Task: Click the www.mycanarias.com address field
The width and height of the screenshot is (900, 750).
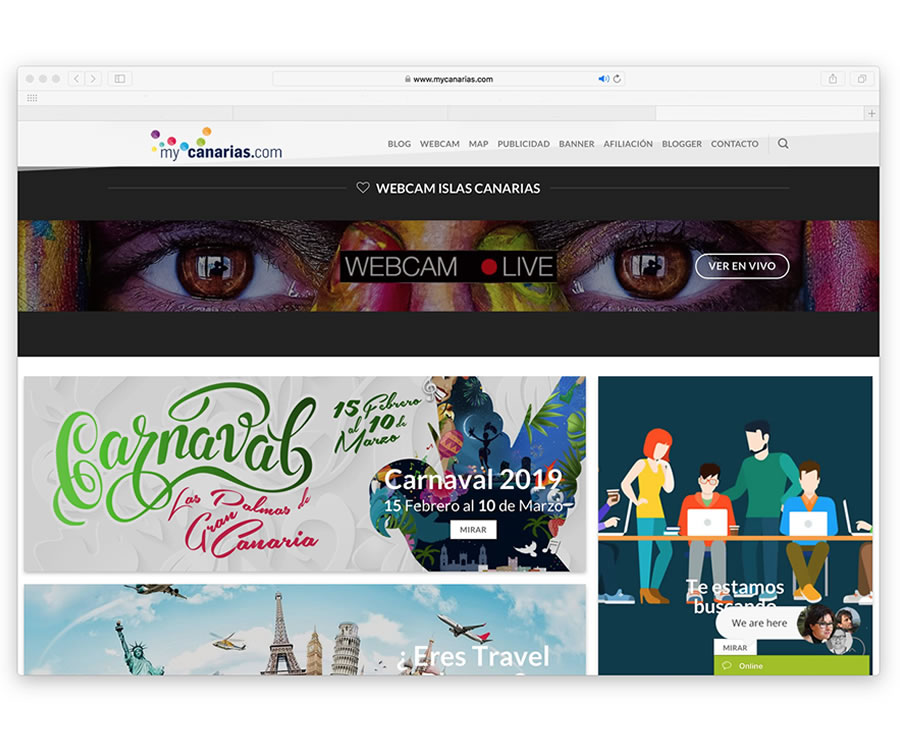Action: pyautogui.click(x=452, y=79)
